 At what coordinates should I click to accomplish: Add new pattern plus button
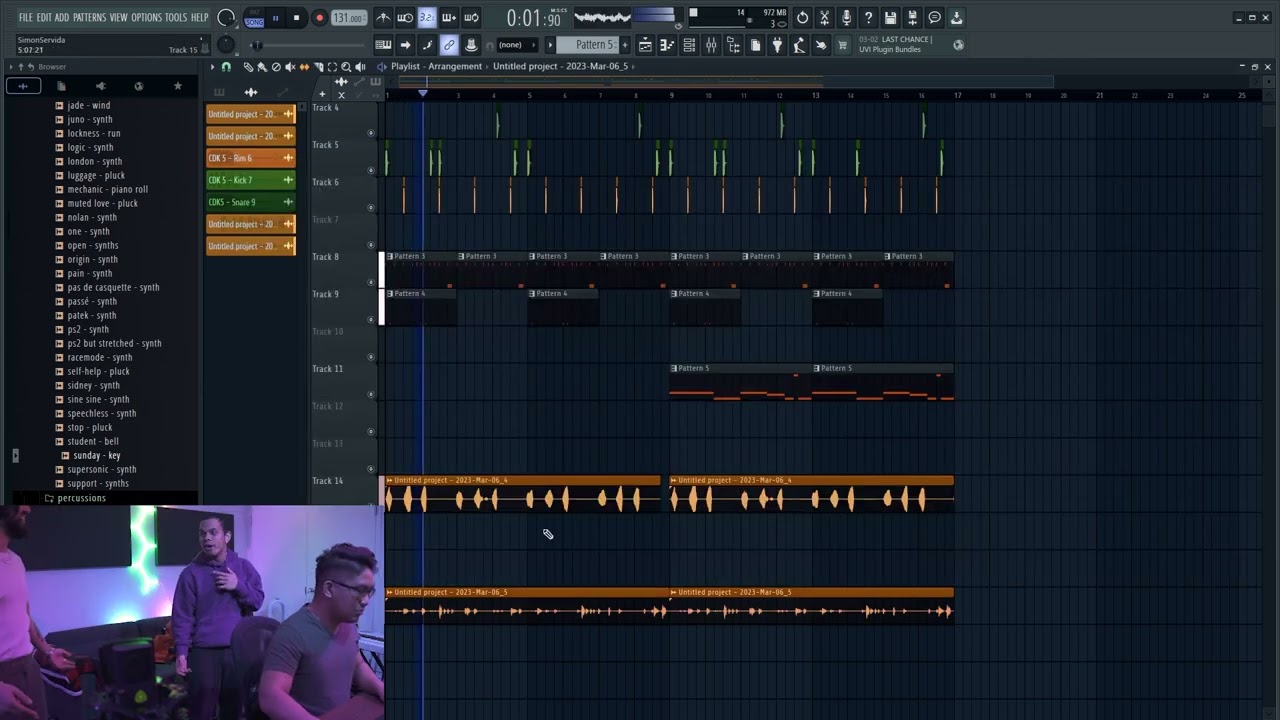pyautogui.click(x=625, y=45)
